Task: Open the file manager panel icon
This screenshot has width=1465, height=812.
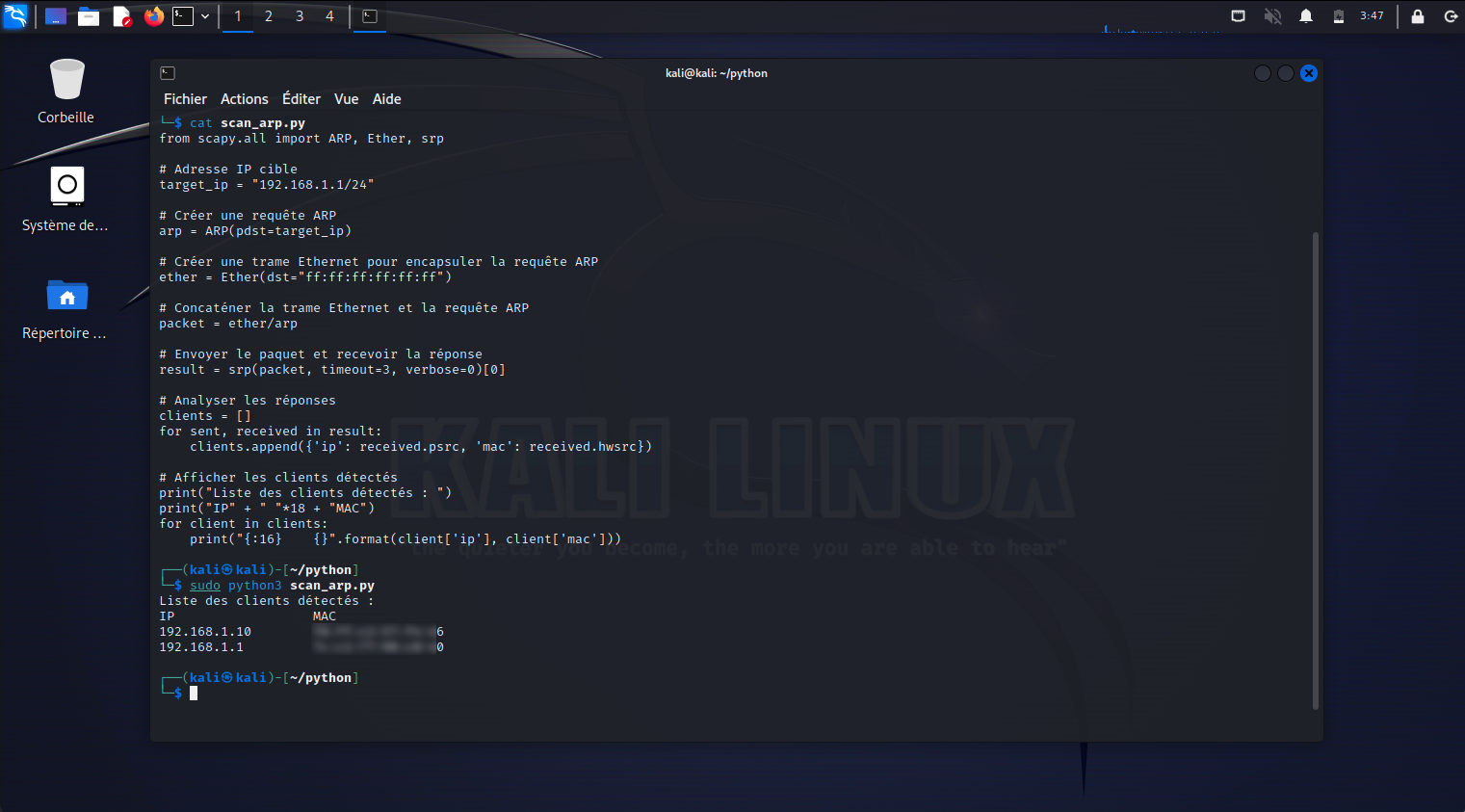Action: point(89,15)
